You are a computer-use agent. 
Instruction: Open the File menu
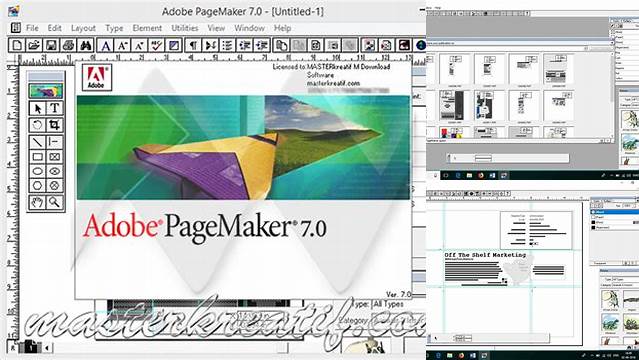[x=32, y=28]
